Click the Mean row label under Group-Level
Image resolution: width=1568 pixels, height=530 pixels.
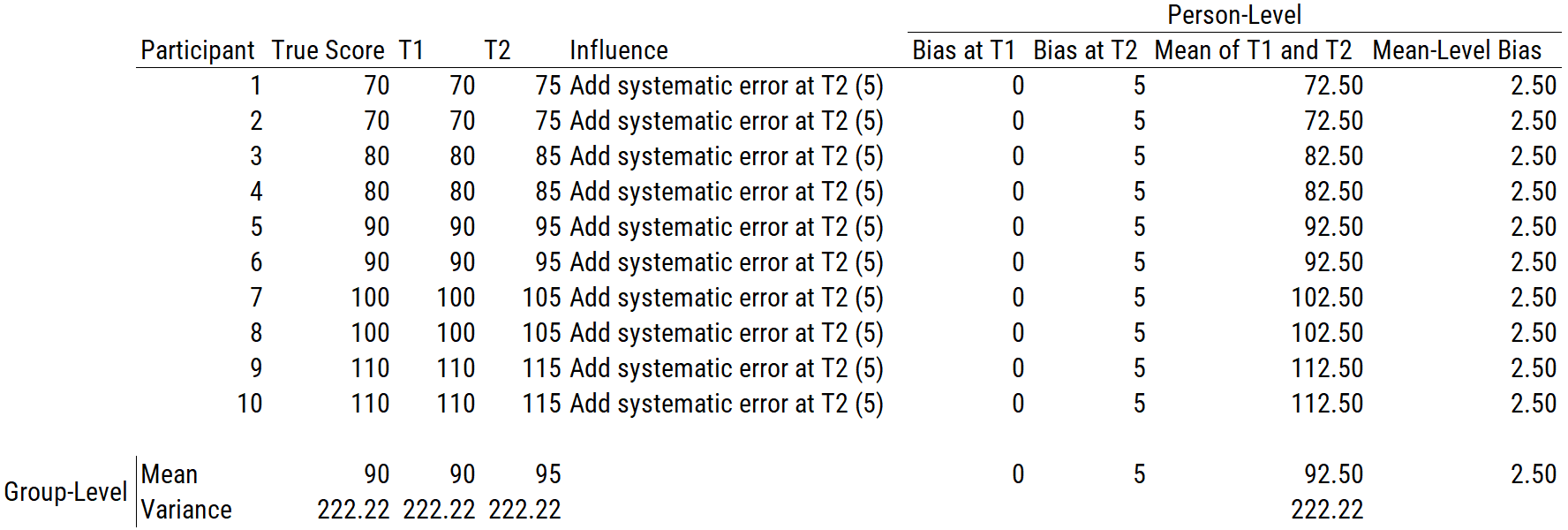click(x=170, y=474)
